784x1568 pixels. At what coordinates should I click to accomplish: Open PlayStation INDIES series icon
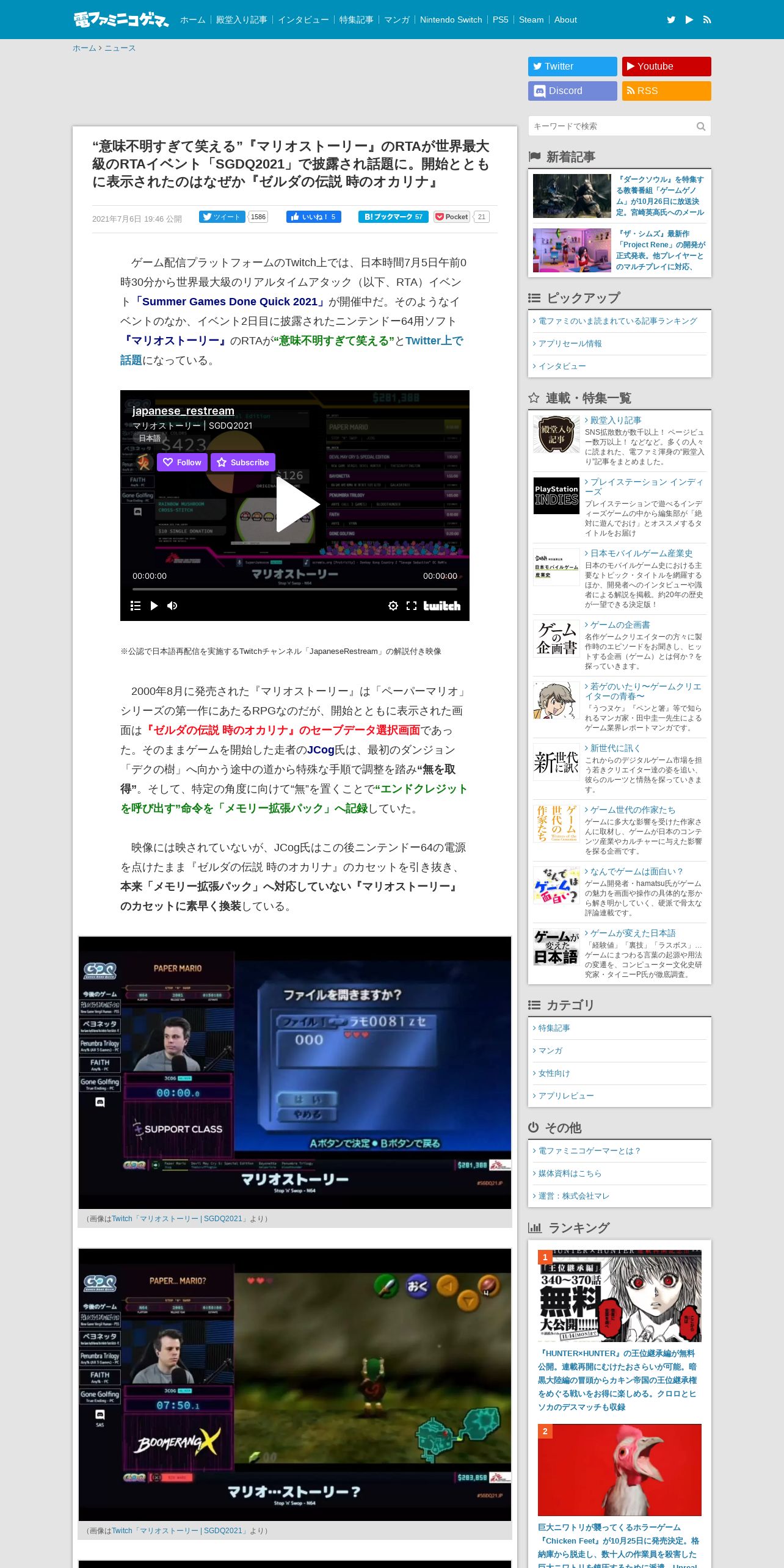556,496
